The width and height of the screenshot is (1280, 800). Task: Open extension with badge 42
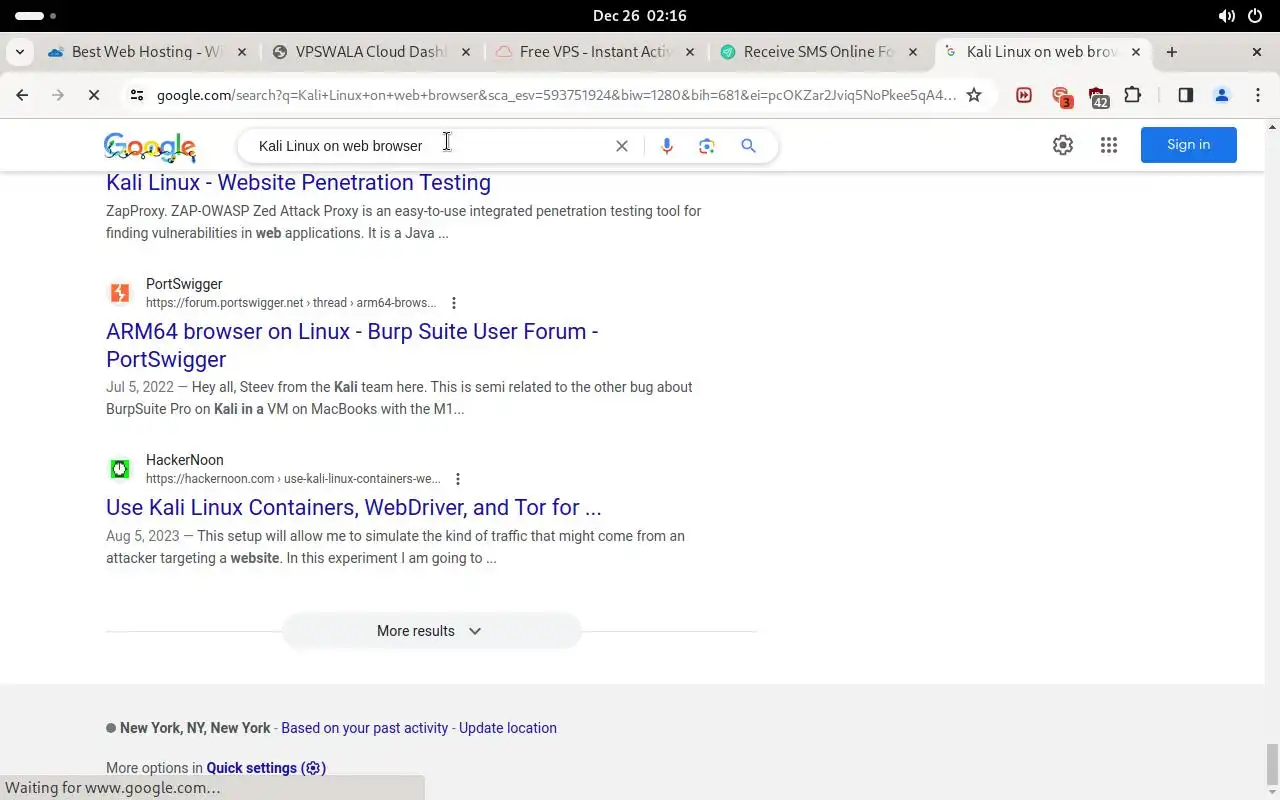point(1098,96)
